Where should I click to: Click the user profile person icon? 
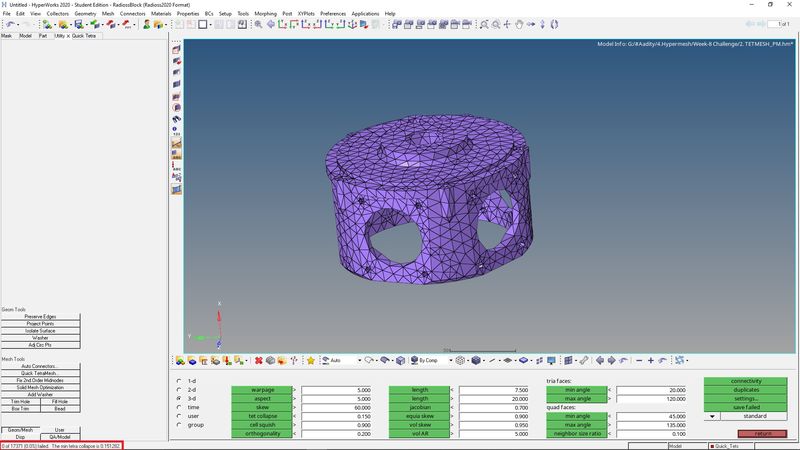click(146, 24)
